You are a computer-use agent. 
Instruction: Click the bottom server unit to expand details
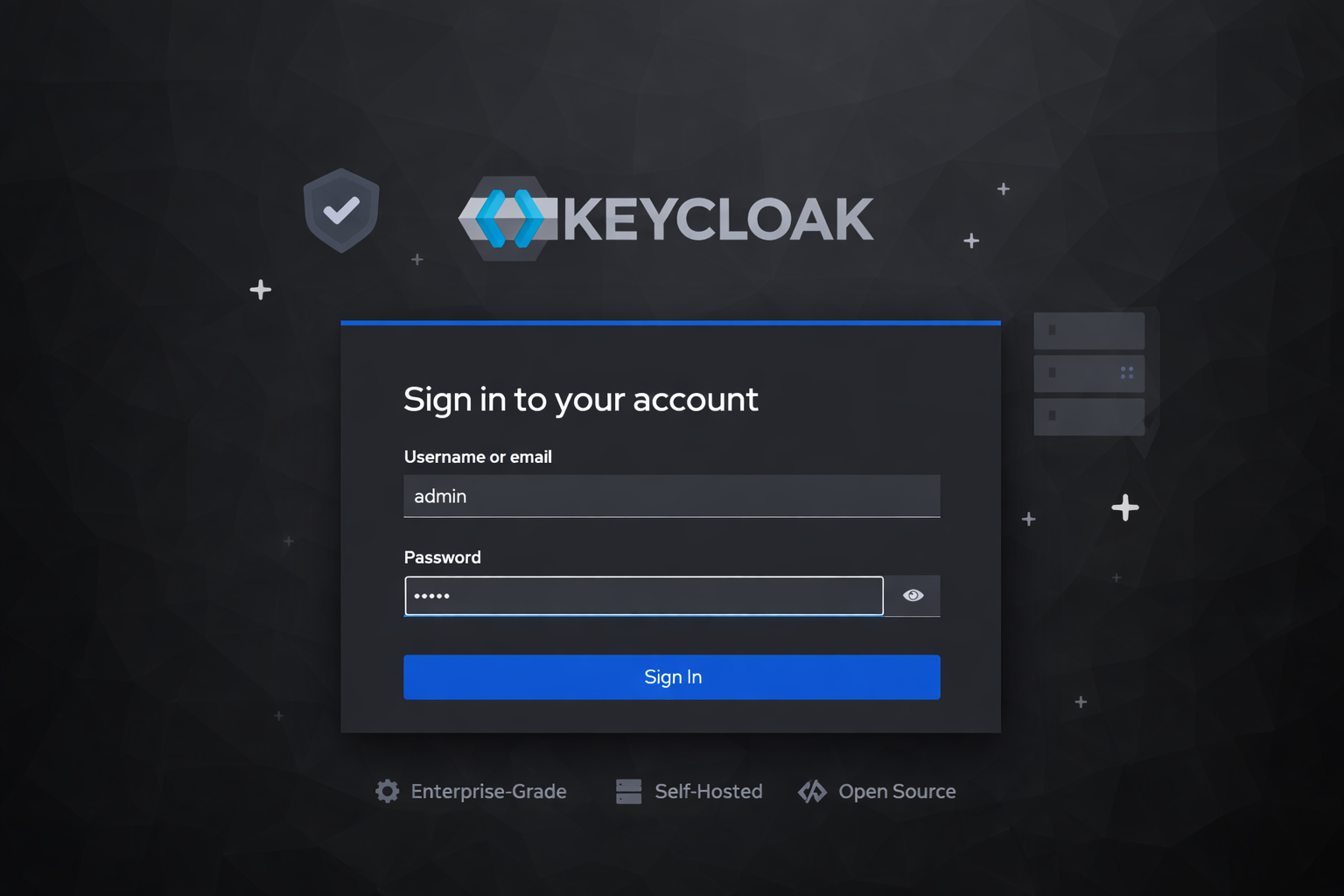point(1088,416)
